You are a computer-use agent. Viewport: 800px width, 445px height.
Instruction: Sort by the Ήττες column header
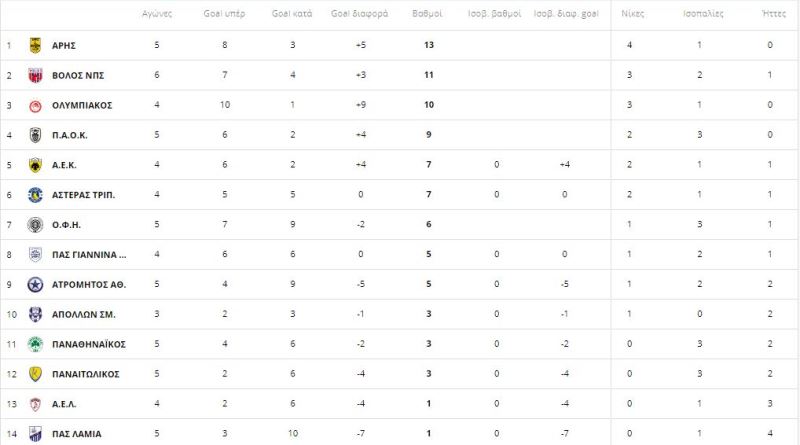[774, 14]
